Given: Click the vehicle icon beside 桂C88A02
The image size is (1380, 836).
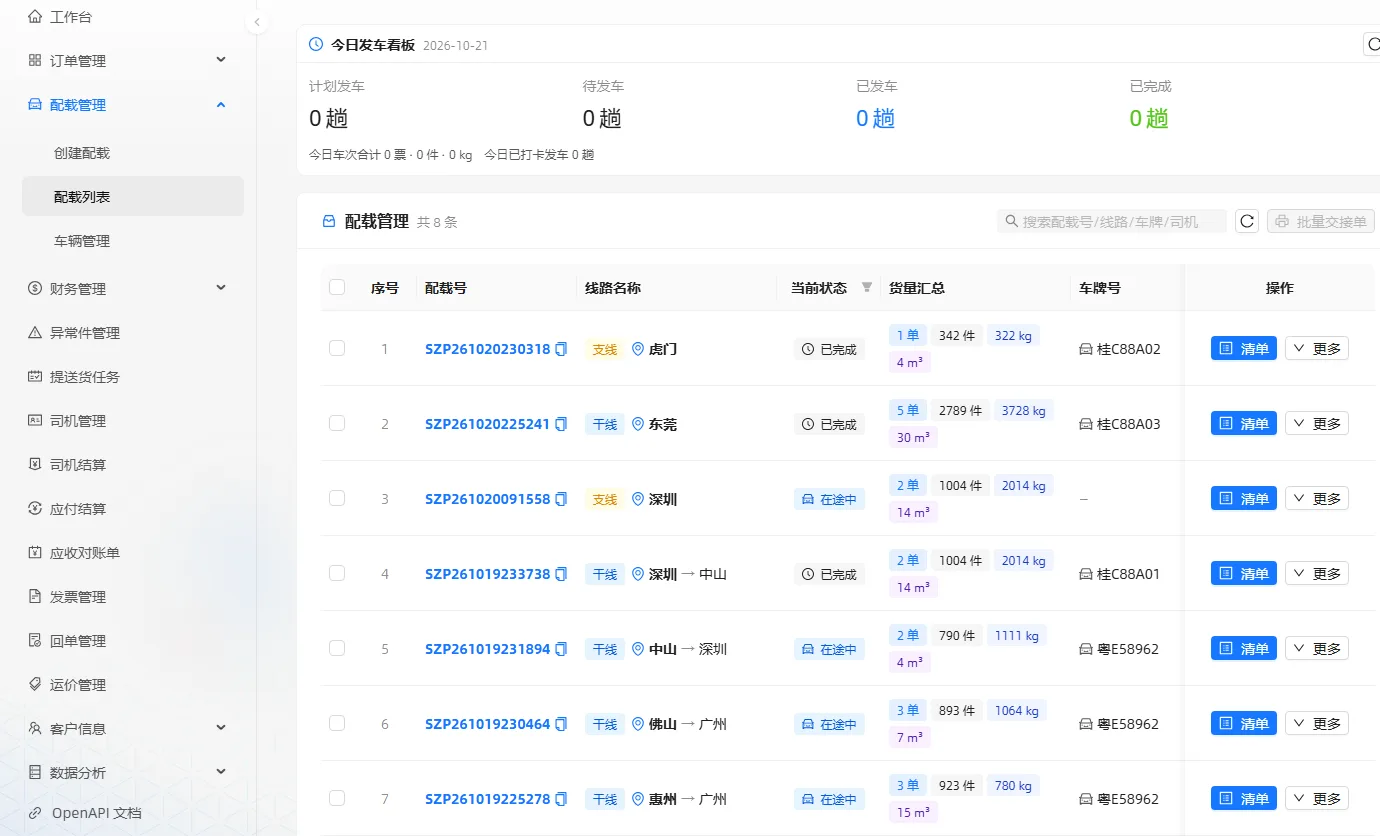Looking at the screenshot, I should click(x=1086, y=349).
